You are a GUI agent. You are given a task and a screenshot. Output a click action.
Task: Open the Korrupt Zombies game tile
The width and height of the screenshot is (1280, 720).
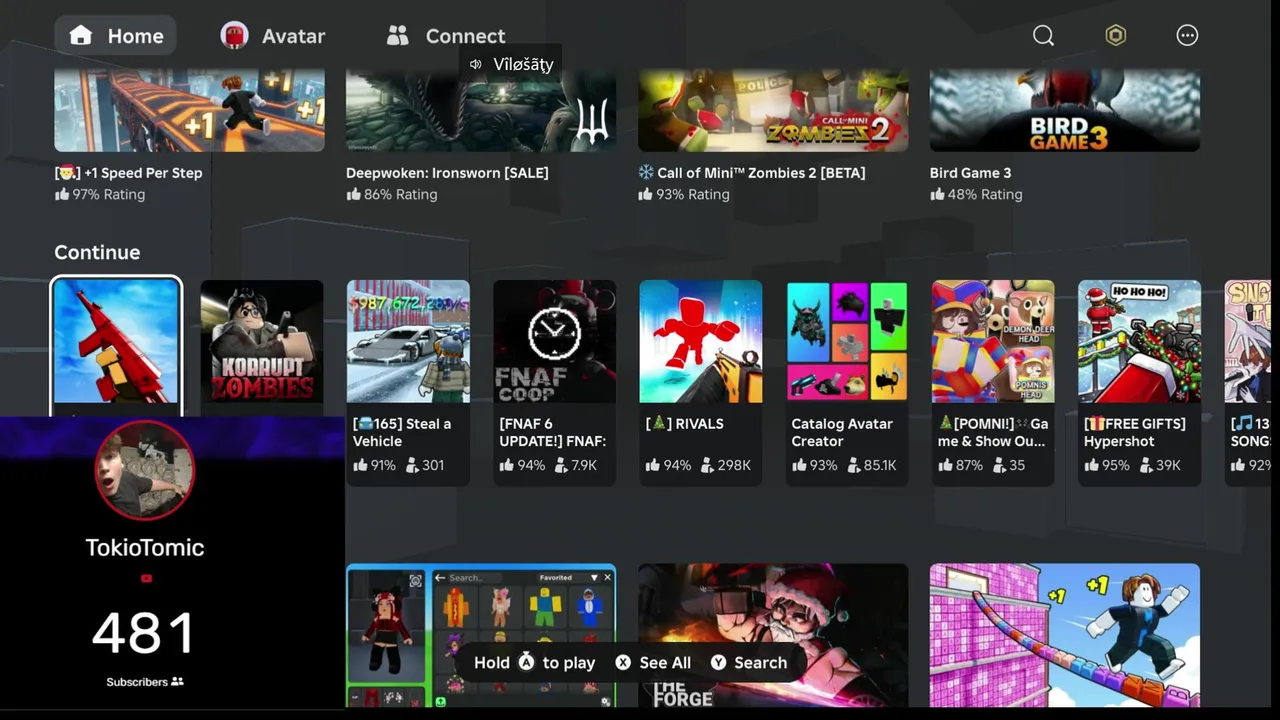point(262,342)
